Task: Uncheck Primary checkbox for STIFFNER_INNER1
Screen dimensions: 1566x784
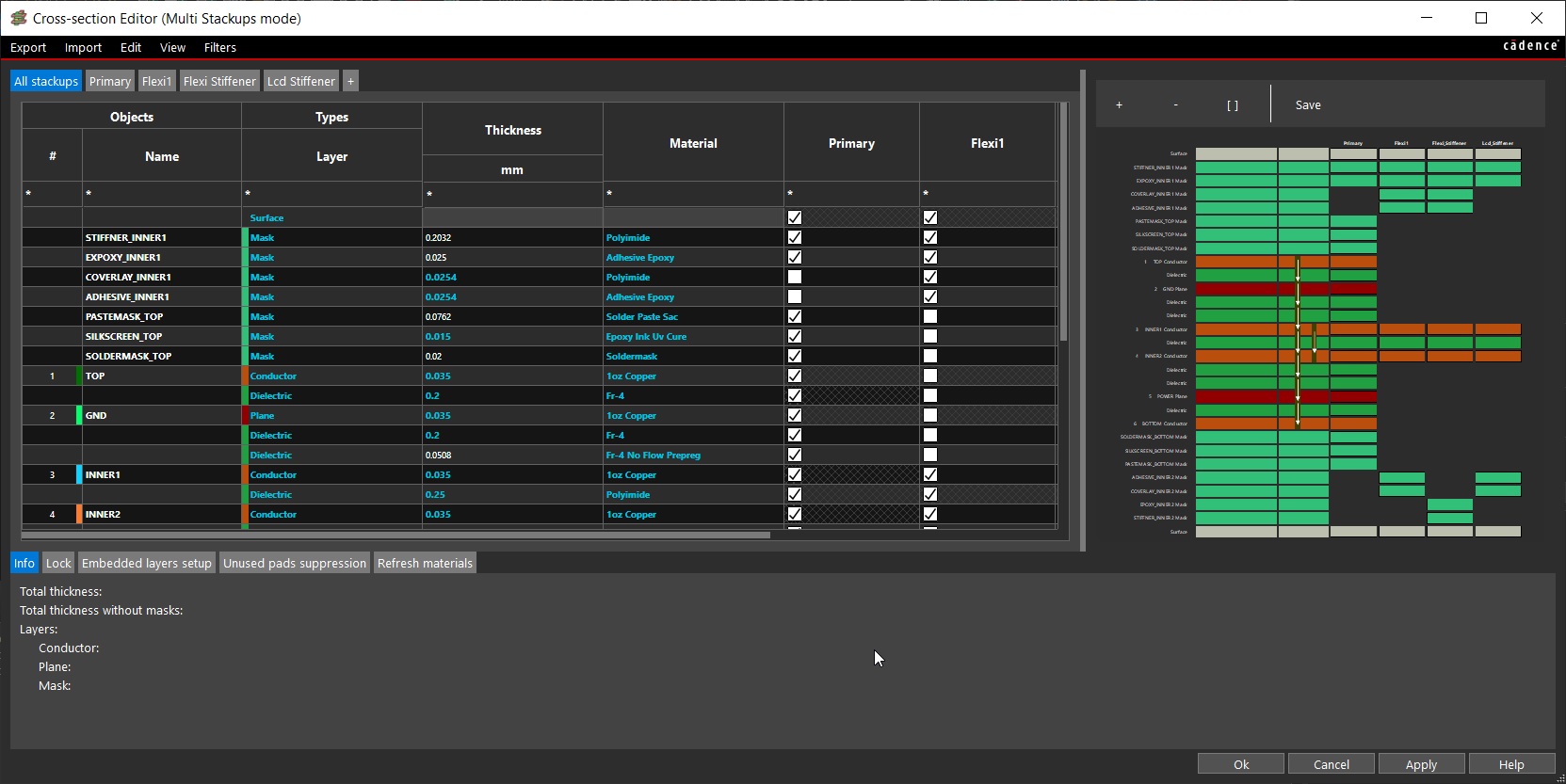Action: (x=795, y=237)
